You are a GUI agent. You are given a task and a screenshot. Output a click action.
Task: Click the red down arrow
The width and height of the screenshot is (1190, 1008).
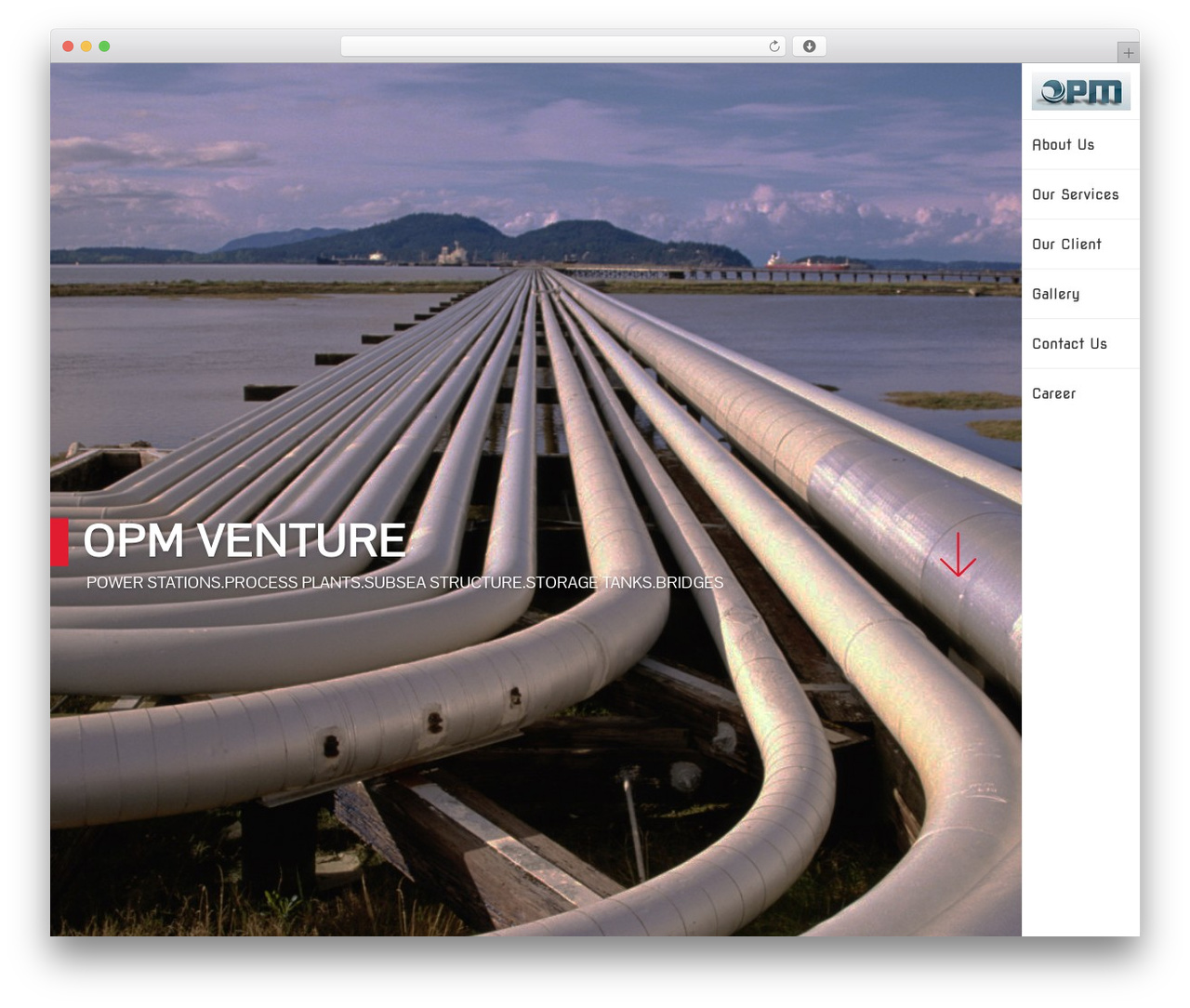pos(958,555)
